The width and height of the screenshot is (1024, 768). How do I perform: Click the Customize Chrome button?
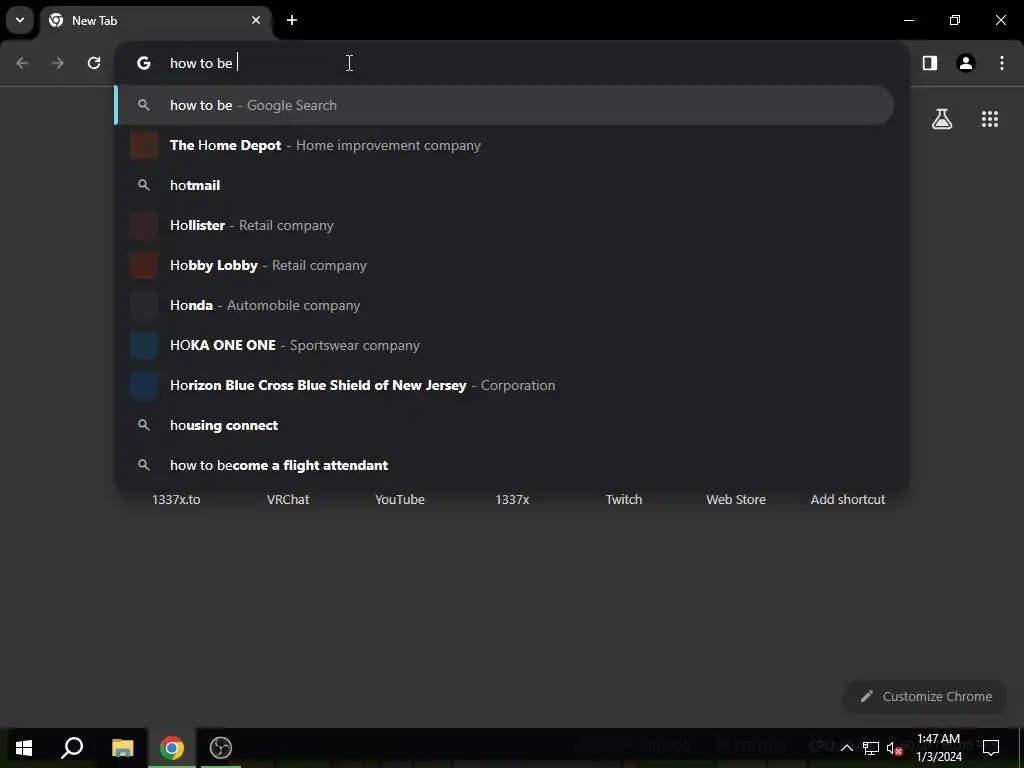click(925, 696)
